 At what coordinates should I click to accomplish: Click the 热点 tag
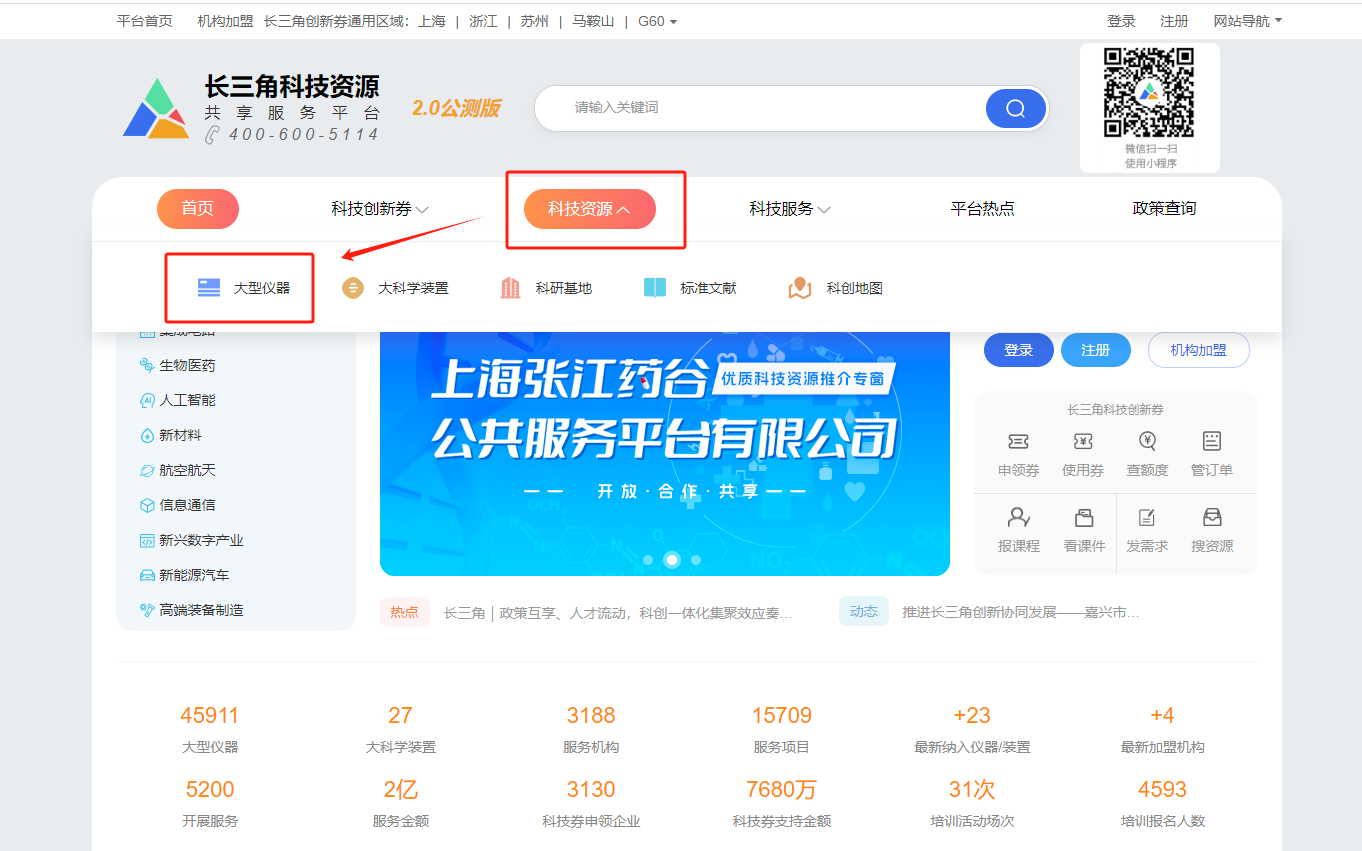point(404,612)
